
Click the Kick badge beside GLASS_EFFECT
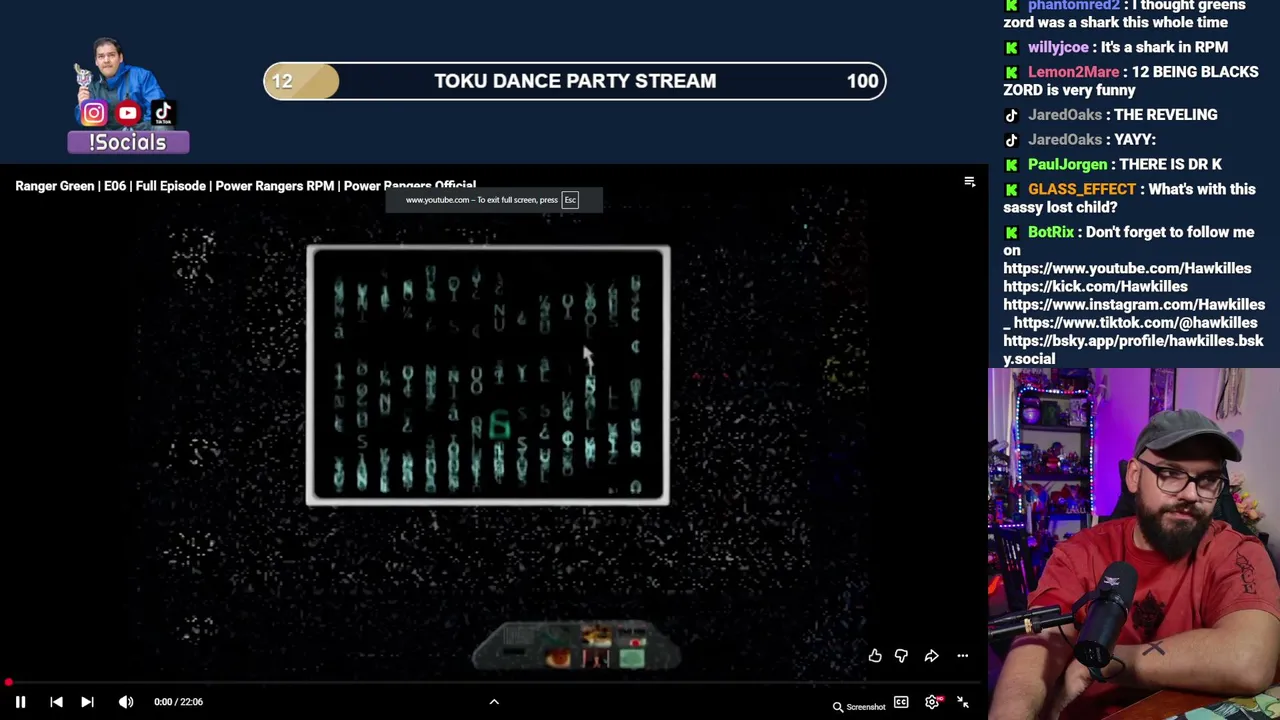click(1012, 189)
